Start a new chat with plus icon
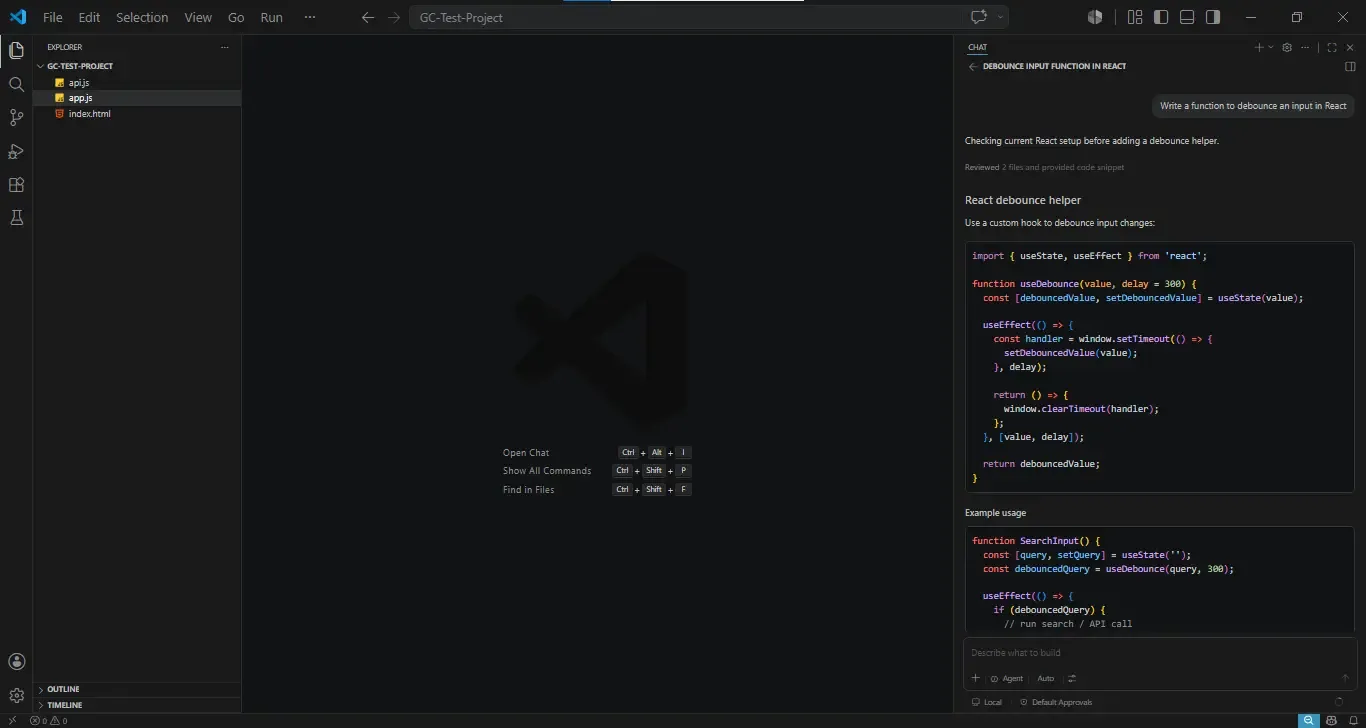This screenshot has width=1366, height=728. coord(1260,47)
